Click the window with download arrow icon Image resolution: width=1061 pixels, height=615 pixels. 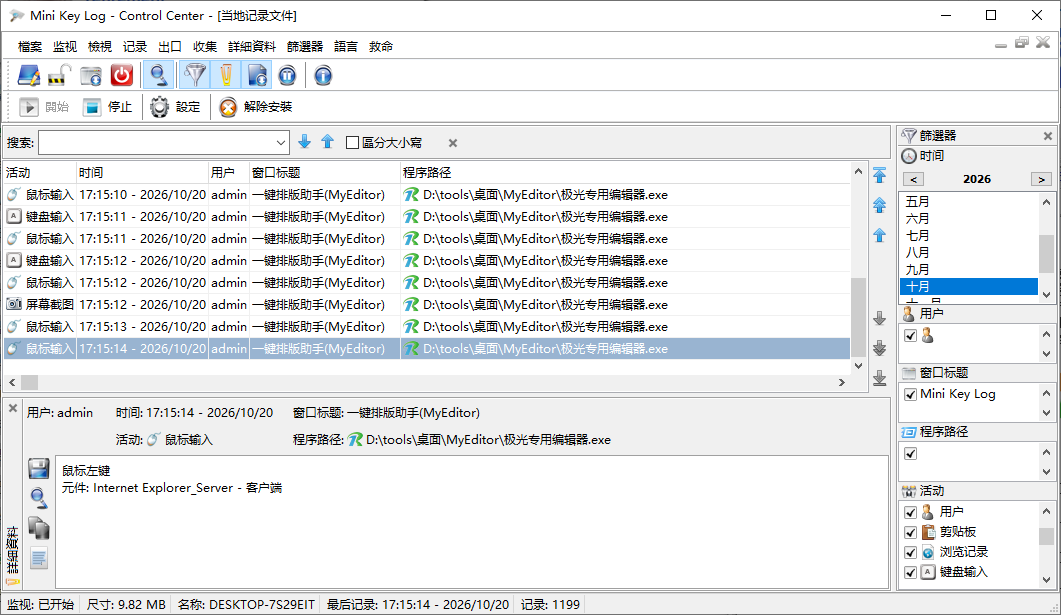pos(91,75)
